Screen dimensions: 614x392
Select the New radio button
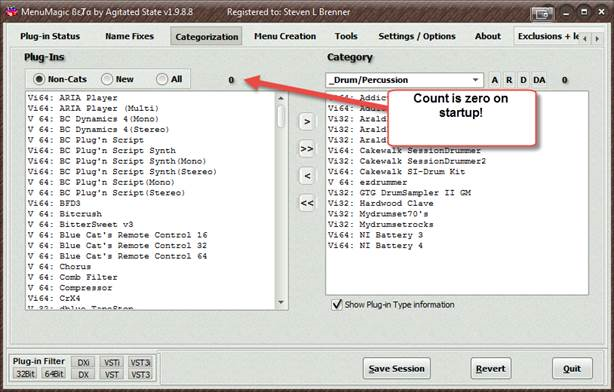(x=117, y=79)
